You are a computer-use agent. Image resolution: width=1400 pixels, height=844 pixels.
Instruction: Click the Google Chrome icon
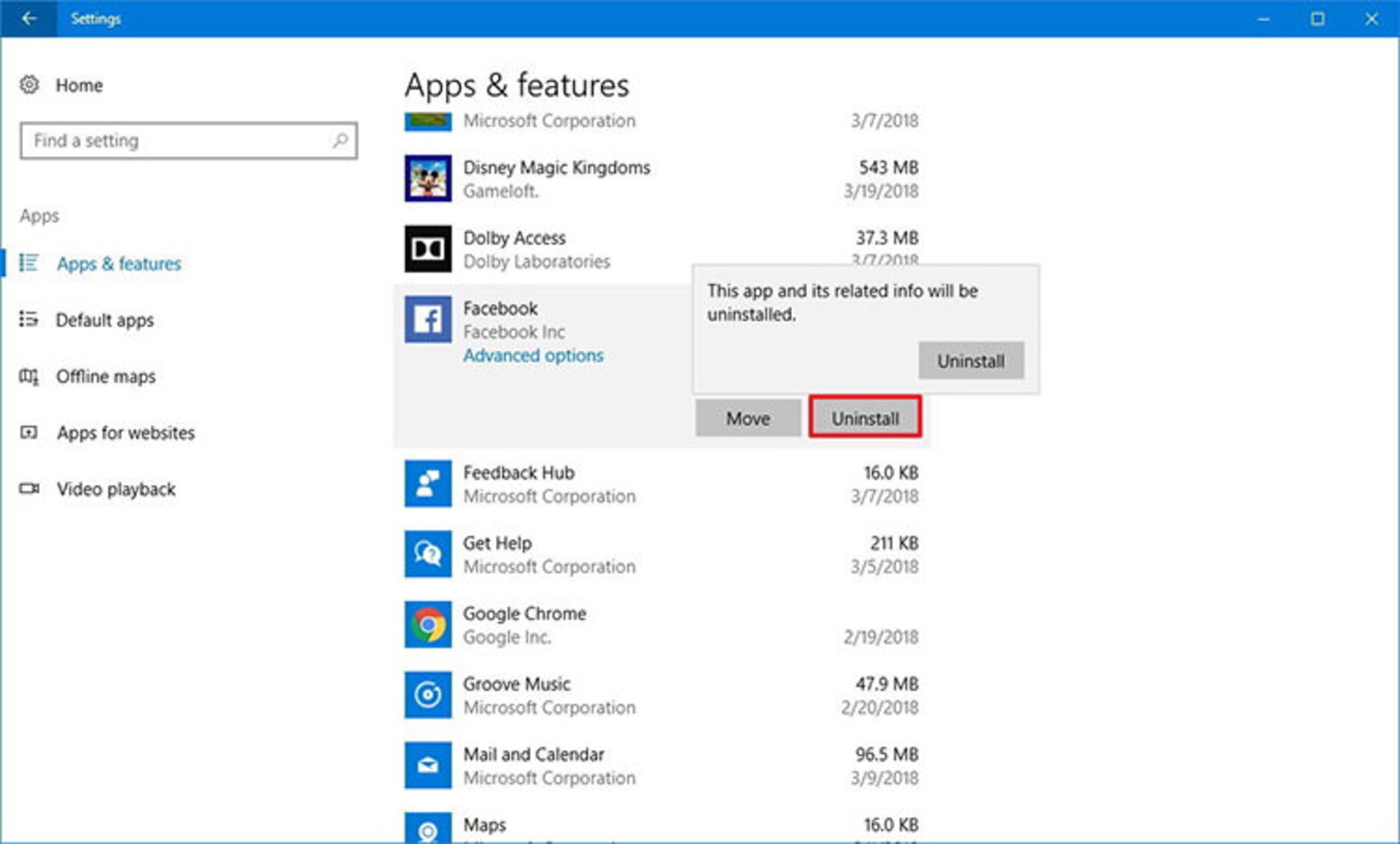point(428,624)
